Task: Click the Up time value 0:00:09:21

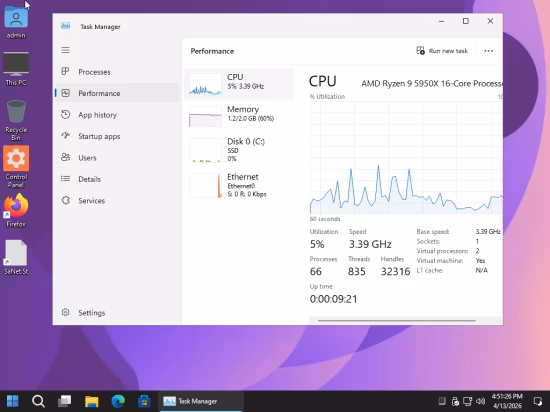Action: pos(333,299)
